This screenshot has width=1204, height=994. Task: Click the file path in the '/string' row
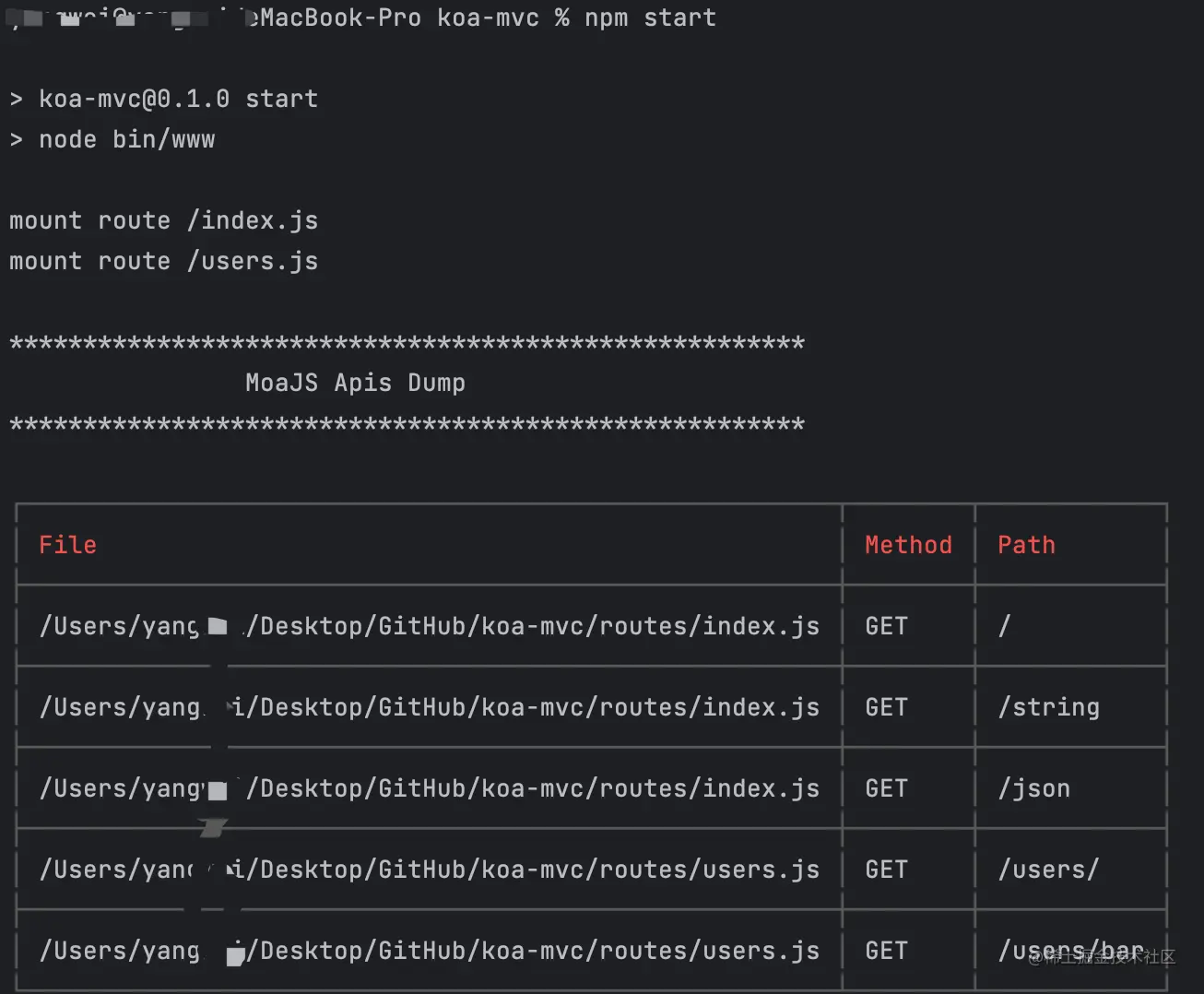(x=429, y=707)
